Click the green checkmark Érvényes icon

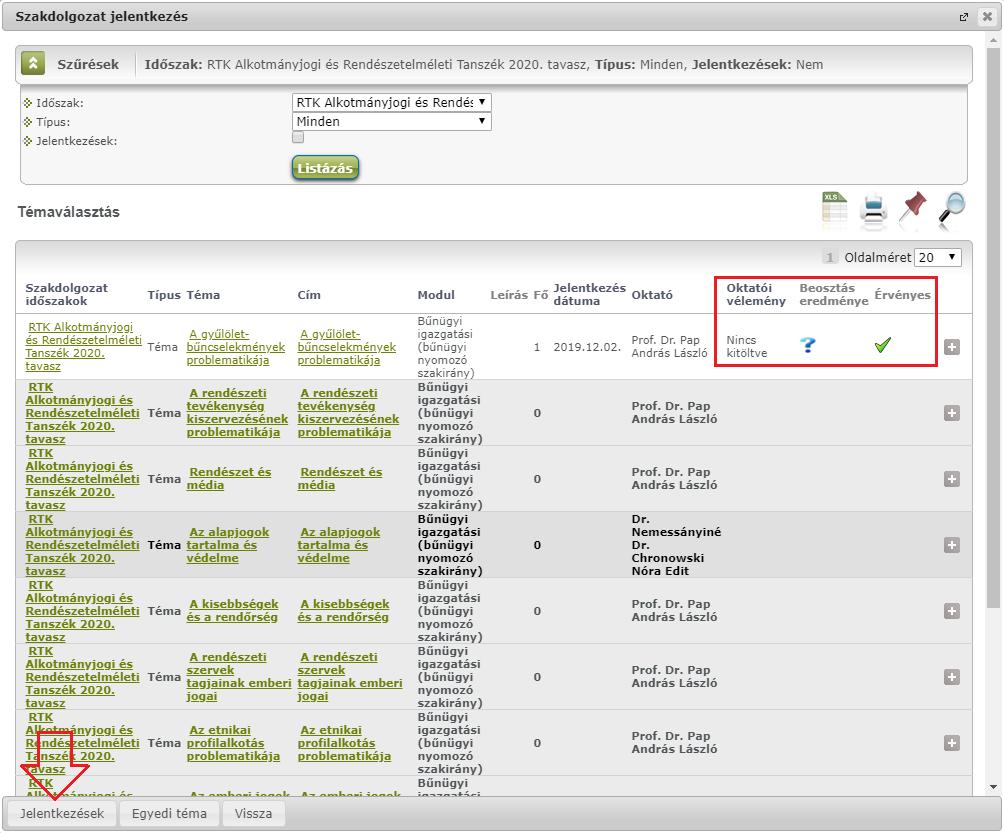click(882, 345)
